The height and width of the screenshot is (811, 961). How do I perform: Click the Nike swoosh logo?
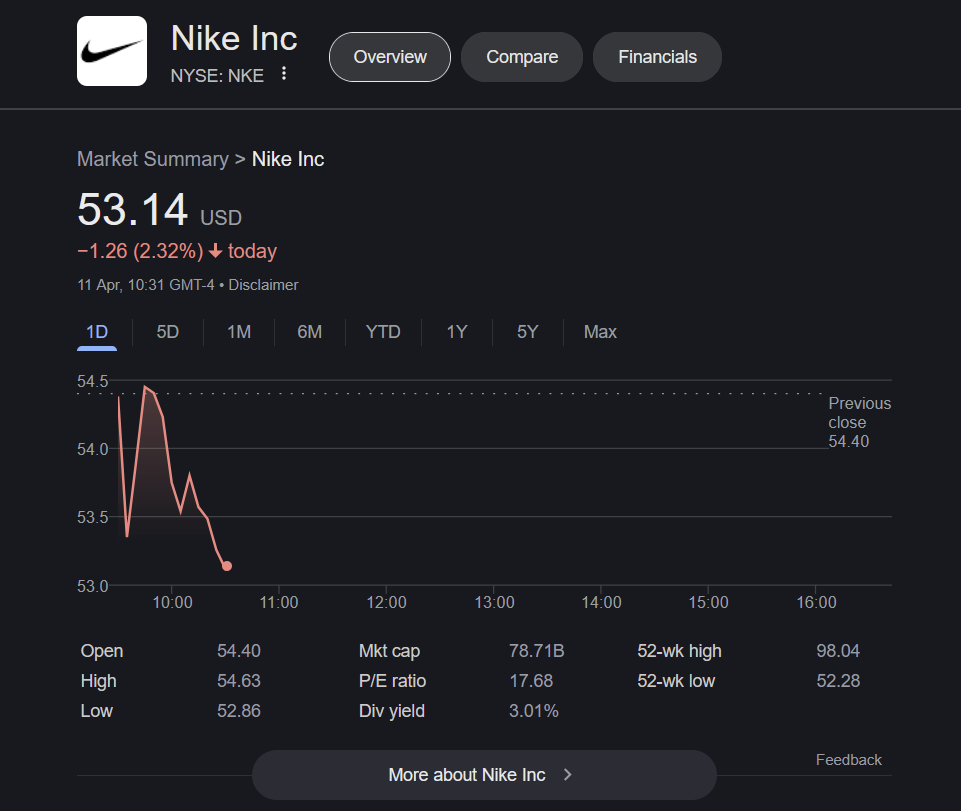[112, 51]
